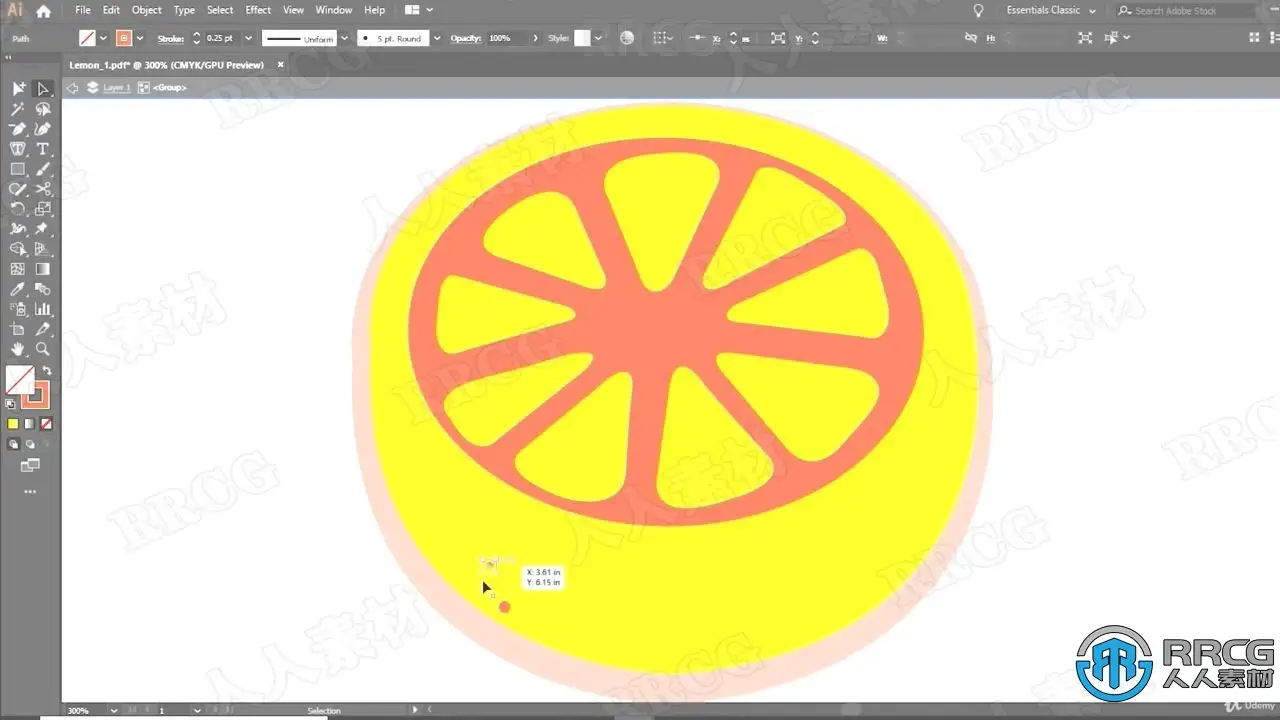The height and width of the screenshot is (720, 1280).
Task: Set paint mode to Color
Action: (x=13, y=424)
